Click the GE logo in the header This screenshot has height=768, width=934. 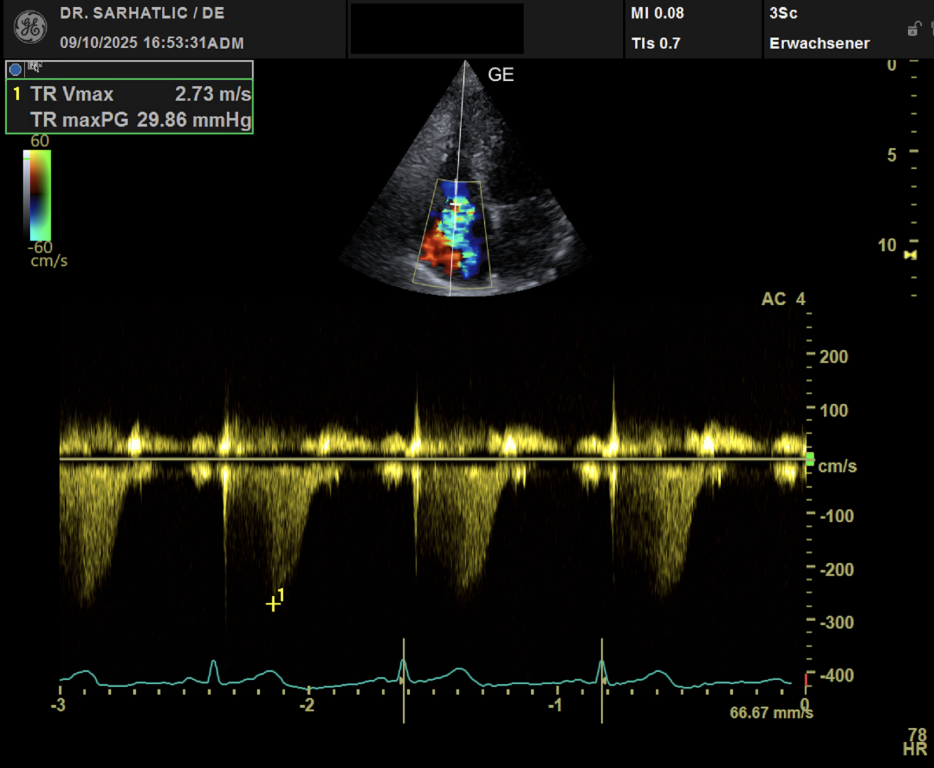click(x=29, y=28)
